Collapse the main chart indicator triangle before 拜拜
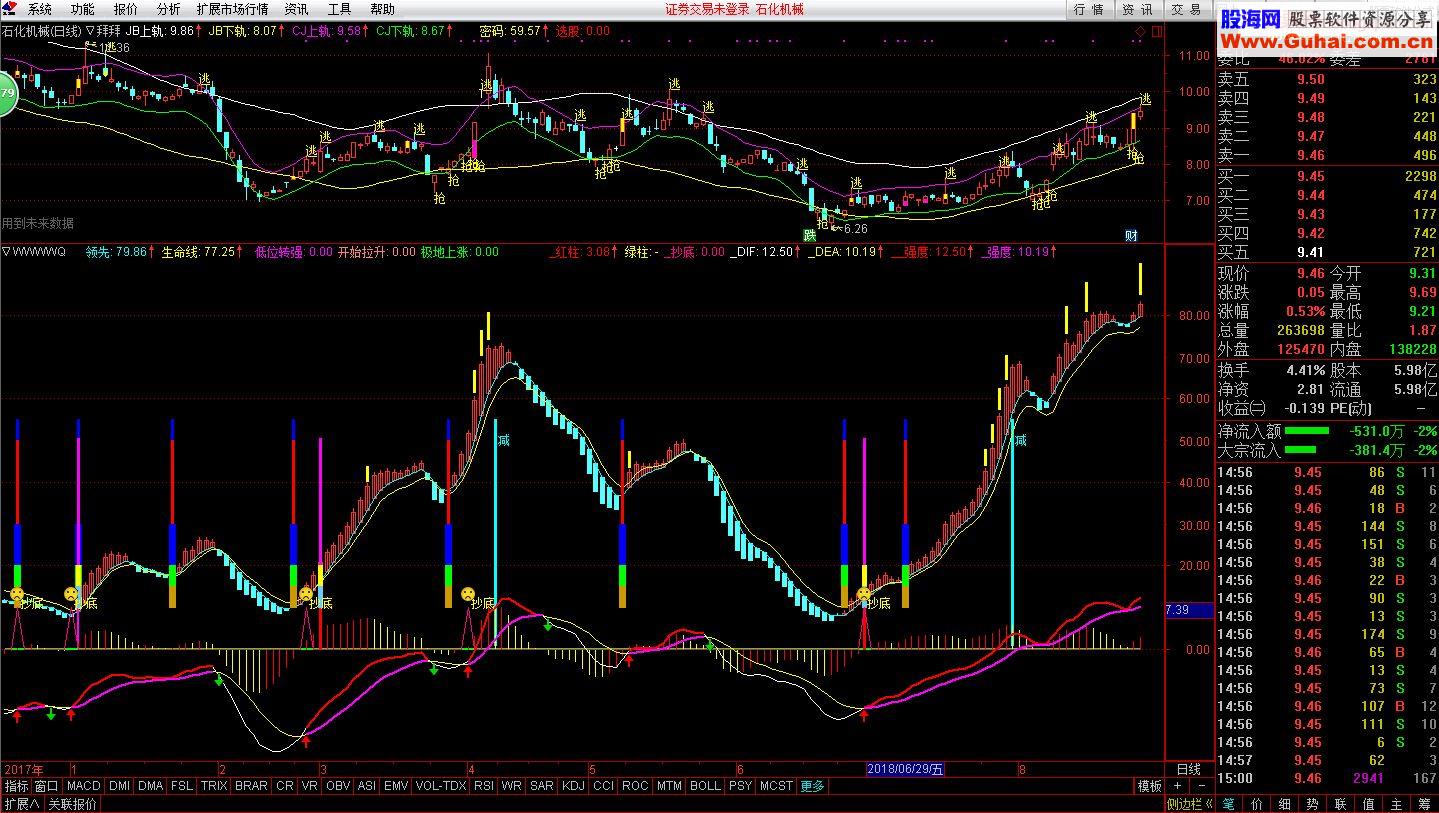This screenshot has height=813, width=1439. (x=89, y=31)
